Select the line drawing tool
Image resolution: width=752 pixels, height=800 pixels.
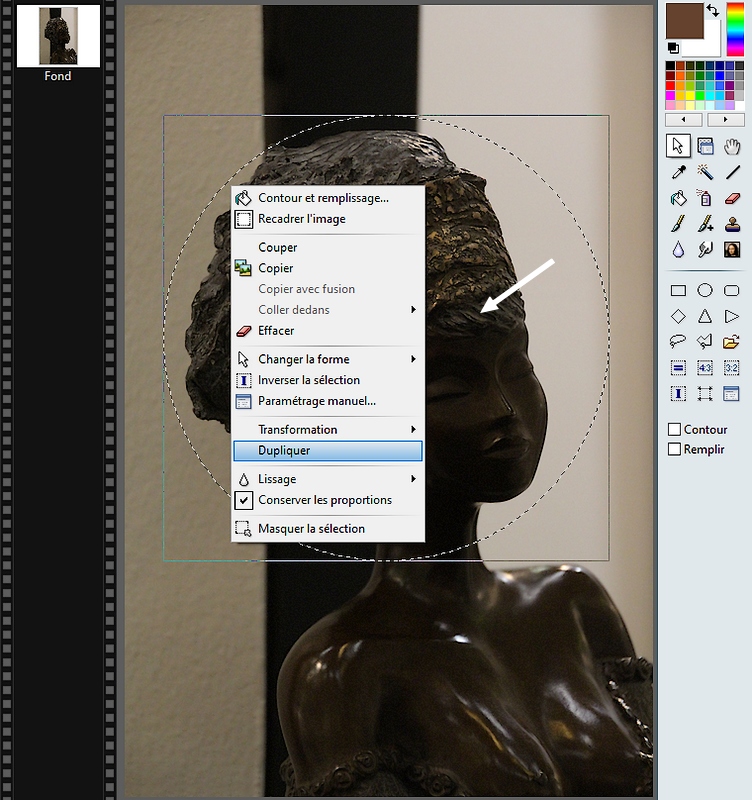[x=732, y=172]
